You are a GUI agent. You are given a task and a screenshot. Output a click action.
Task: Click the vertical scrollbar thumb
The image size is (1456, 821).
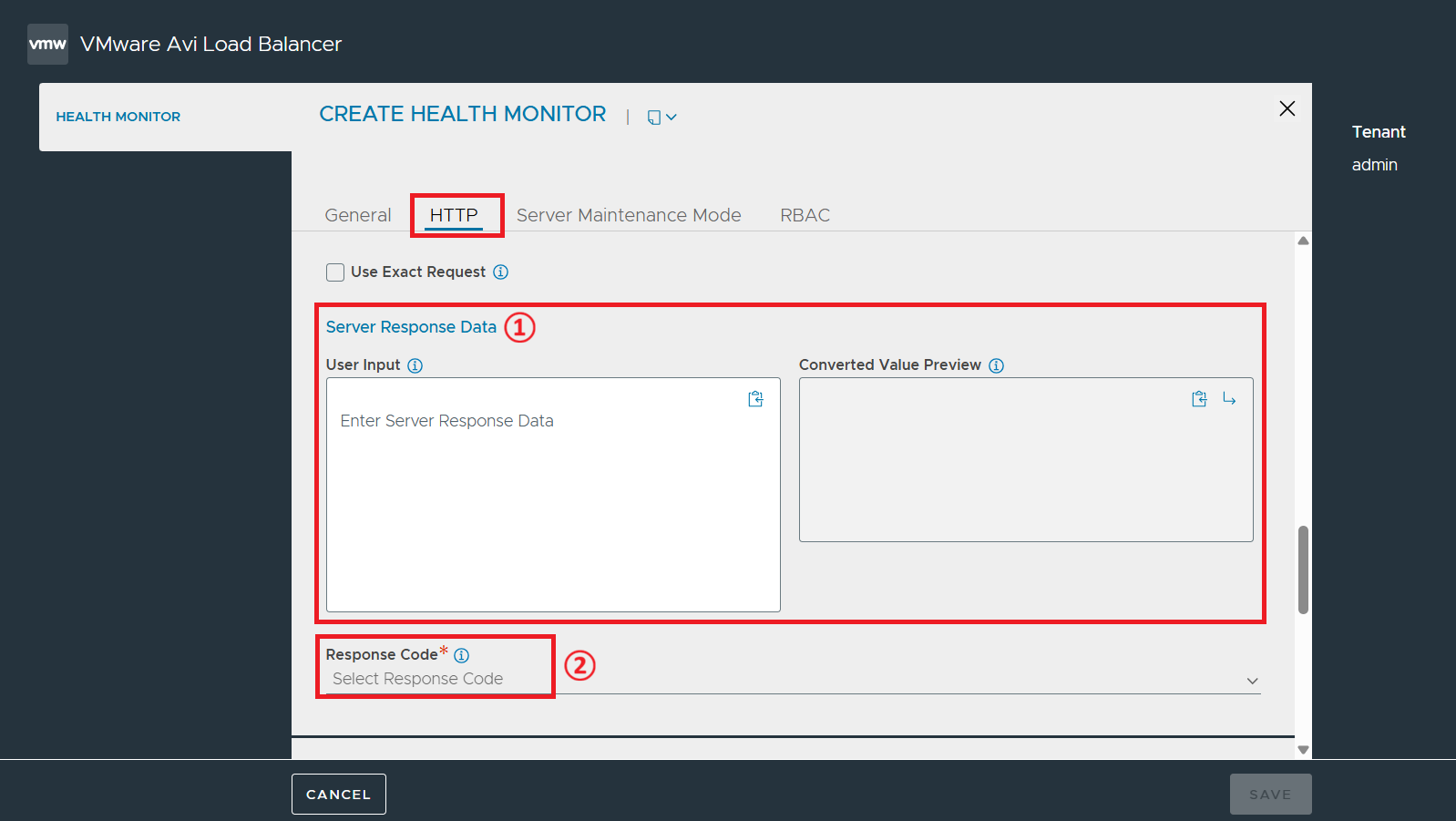[x=1303, y=570]
